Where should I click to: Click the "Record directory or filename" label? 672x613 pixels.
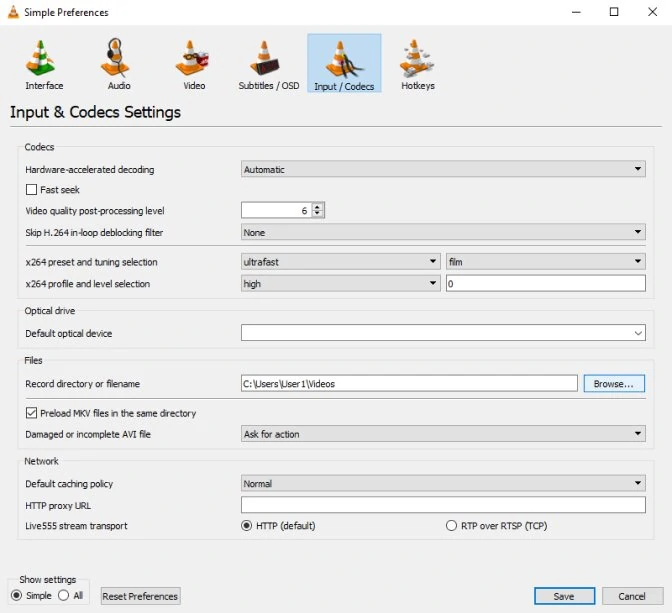82,384
